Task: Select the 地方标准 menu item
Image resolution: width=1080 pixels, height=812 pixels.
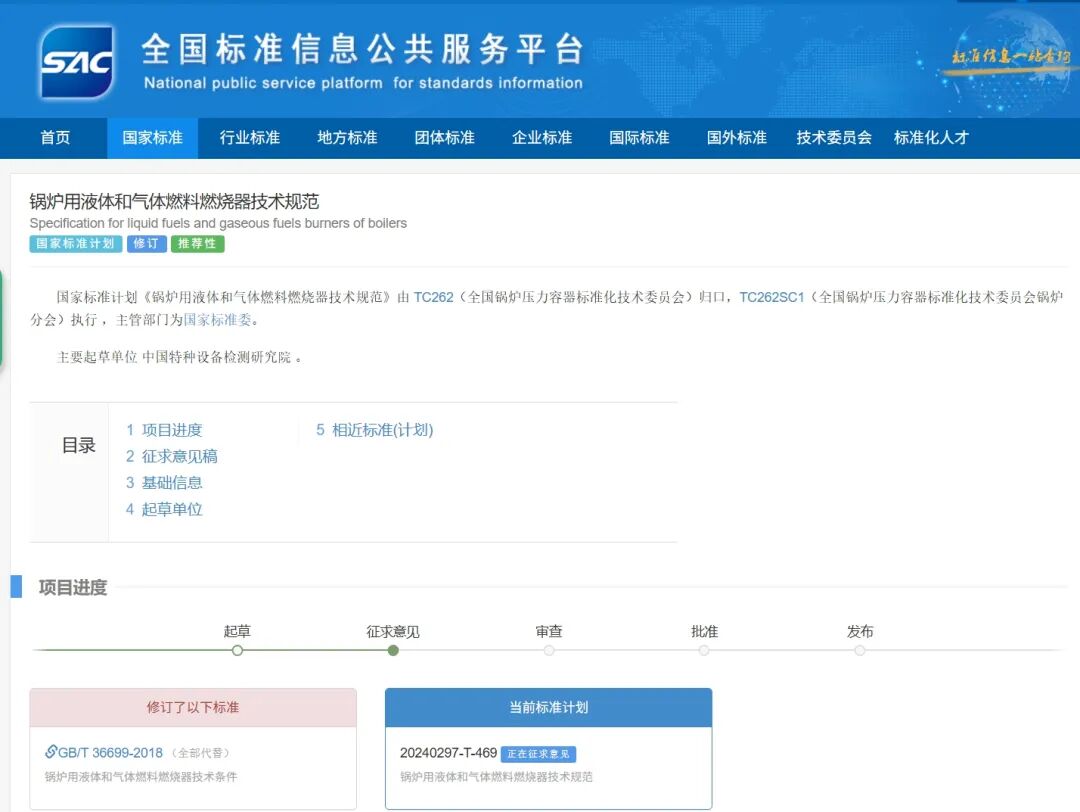Action: 347,138
